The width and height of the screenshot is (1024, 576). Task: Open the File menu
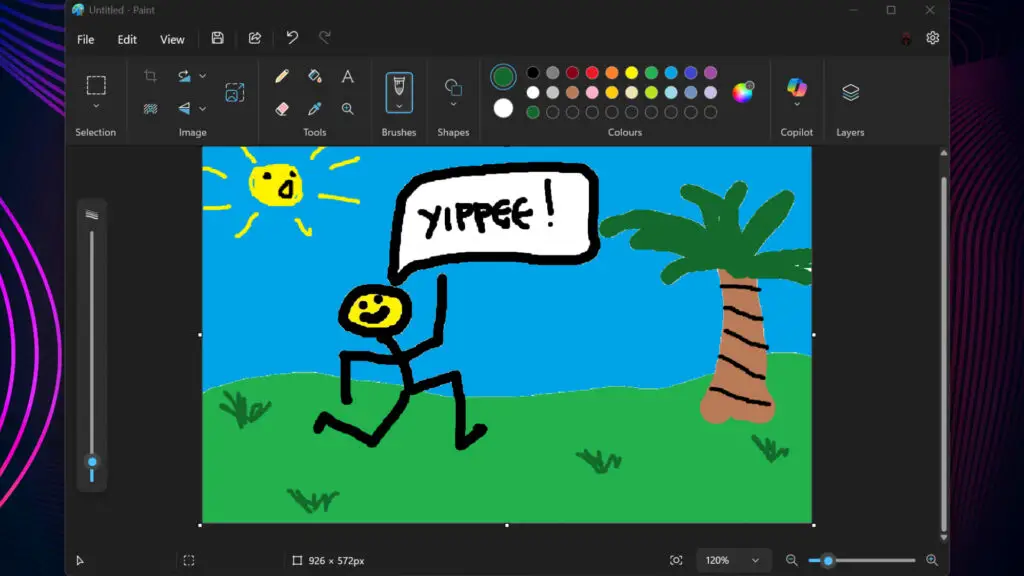[x=85, y=40]
